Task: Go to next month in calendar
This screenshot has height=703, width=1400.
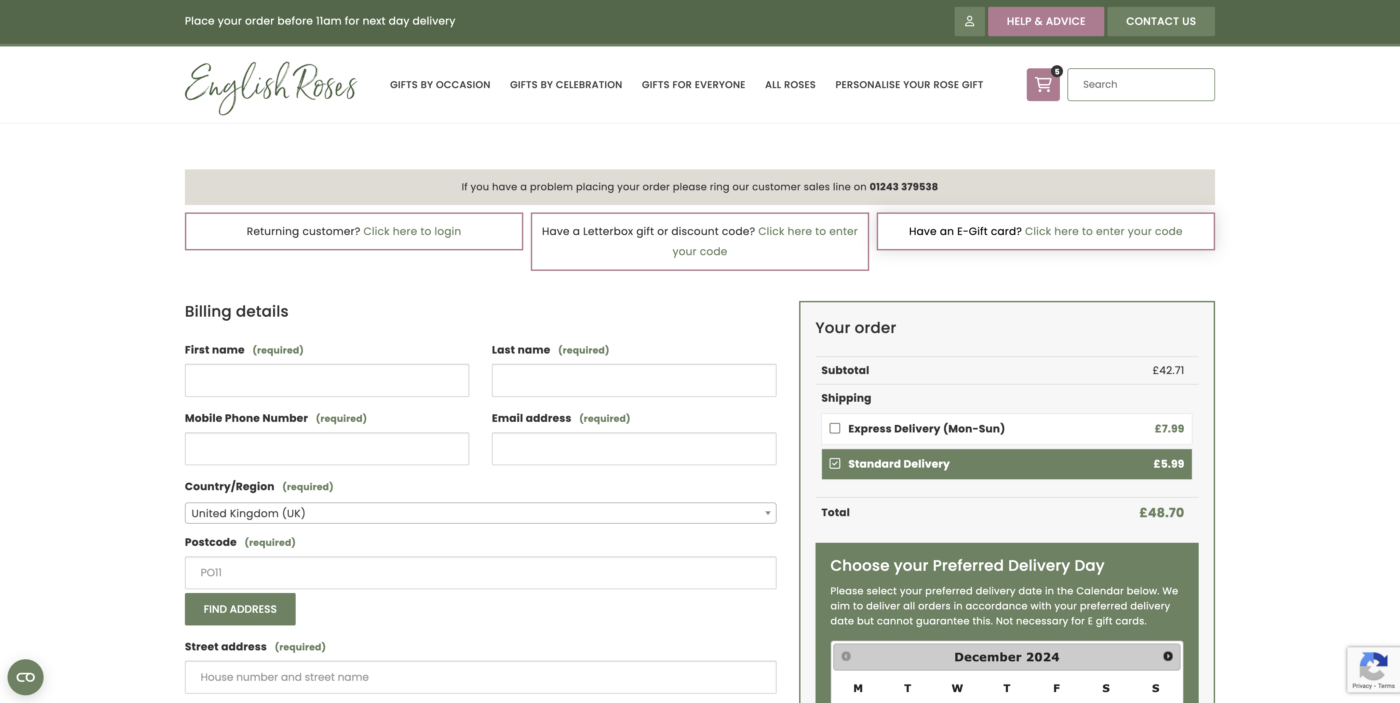Action: (x=1167, y=657)
